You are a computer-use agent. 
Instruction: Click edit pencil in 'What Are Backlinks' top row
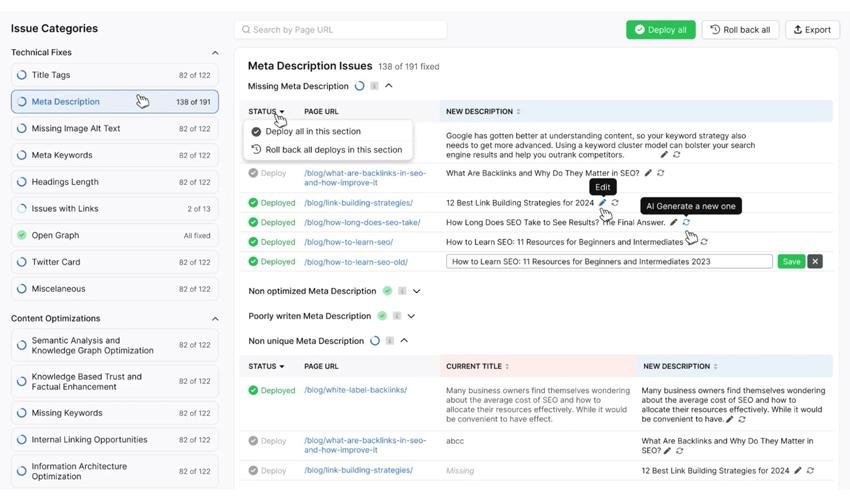click(x=648, y=173)
